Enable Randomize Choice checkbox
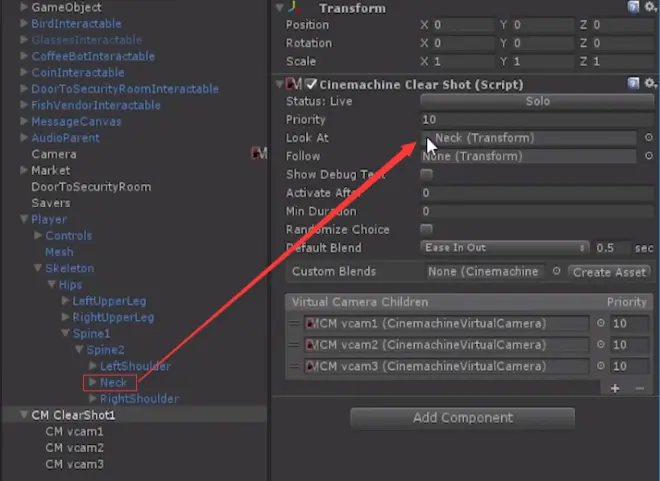This screenshot has width=660, height=481. 426,229
